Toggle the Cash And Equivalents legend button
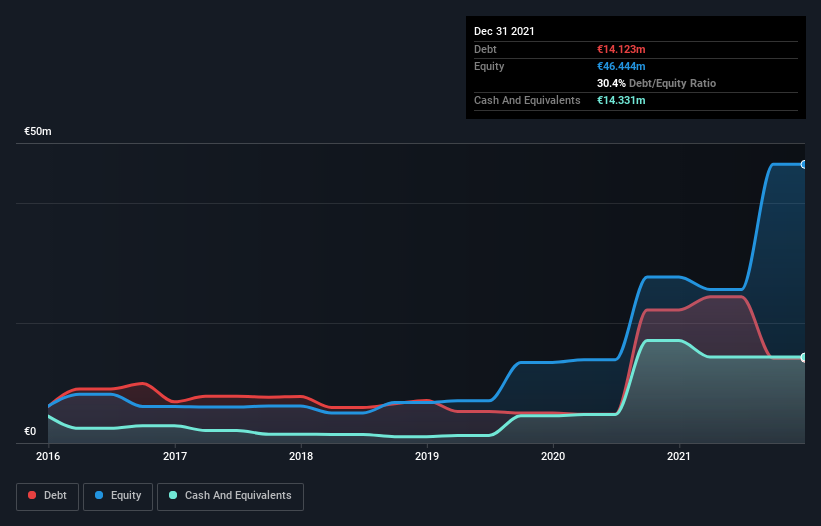The width and height of the screenshot is (821, 526). (230, 496)
